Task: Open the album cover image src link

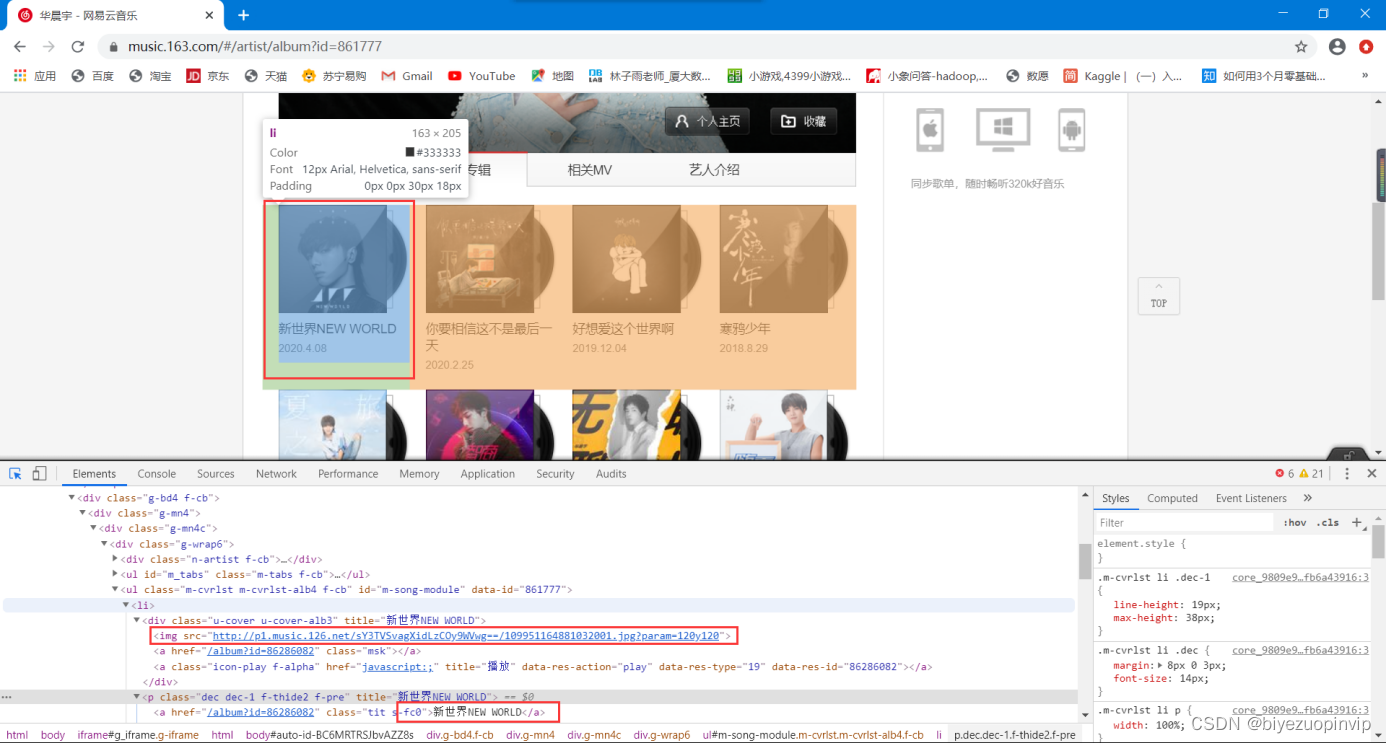Action: [x=466, y=636]
